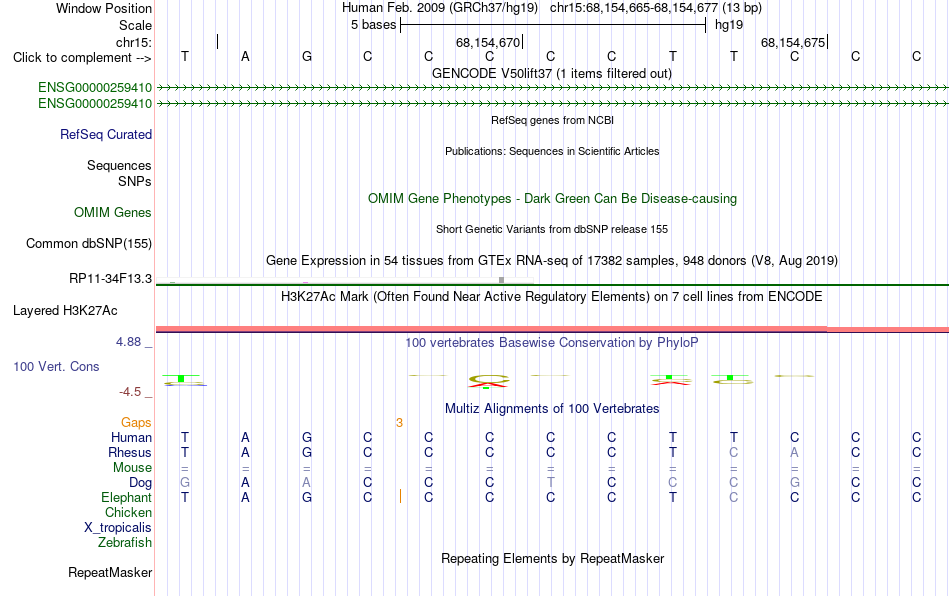The width and height of the screenshot is (950, 596).
Task: Open Layered H3K27Ac track label
Action: click(65, 311)
